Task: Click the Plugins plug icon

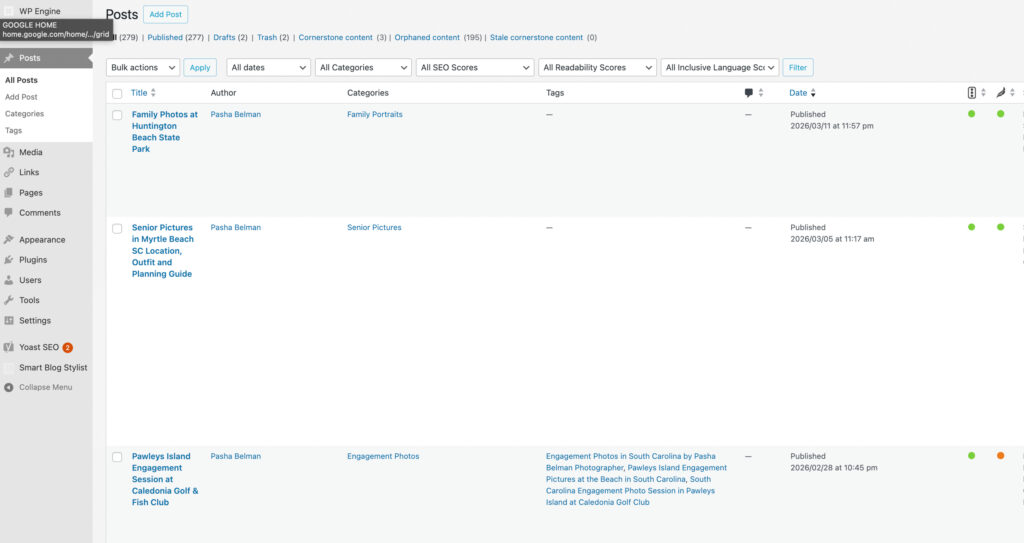Action: point(8,260)
